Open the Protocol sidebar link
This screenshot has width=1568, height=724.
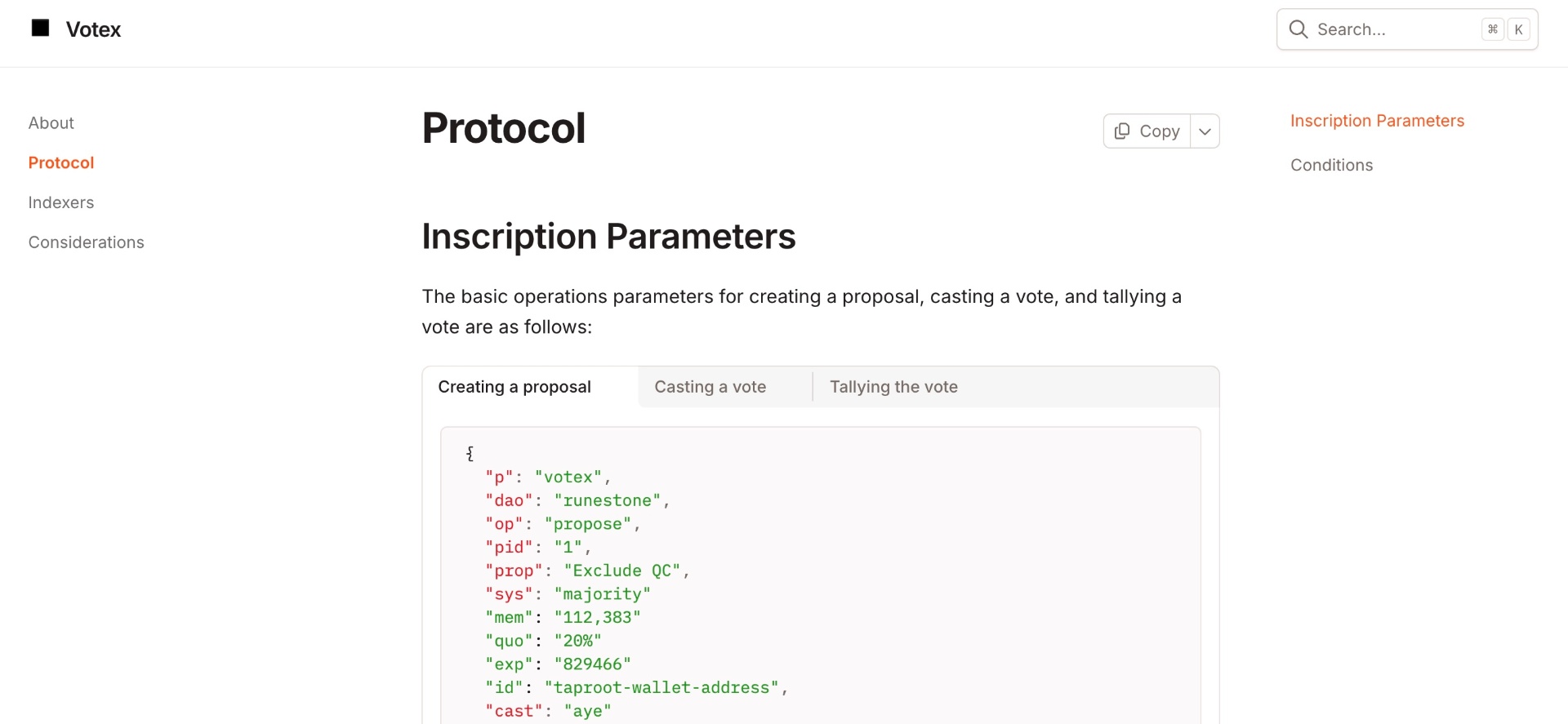[x=61, y=163]
